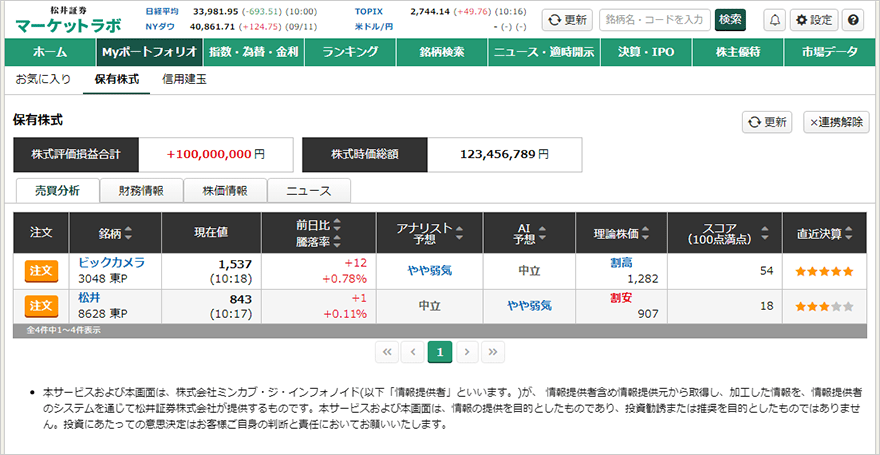Viewport: 880px width, 455px height.
Task: Click the NYダウ index label
Action: pos(160,26)
